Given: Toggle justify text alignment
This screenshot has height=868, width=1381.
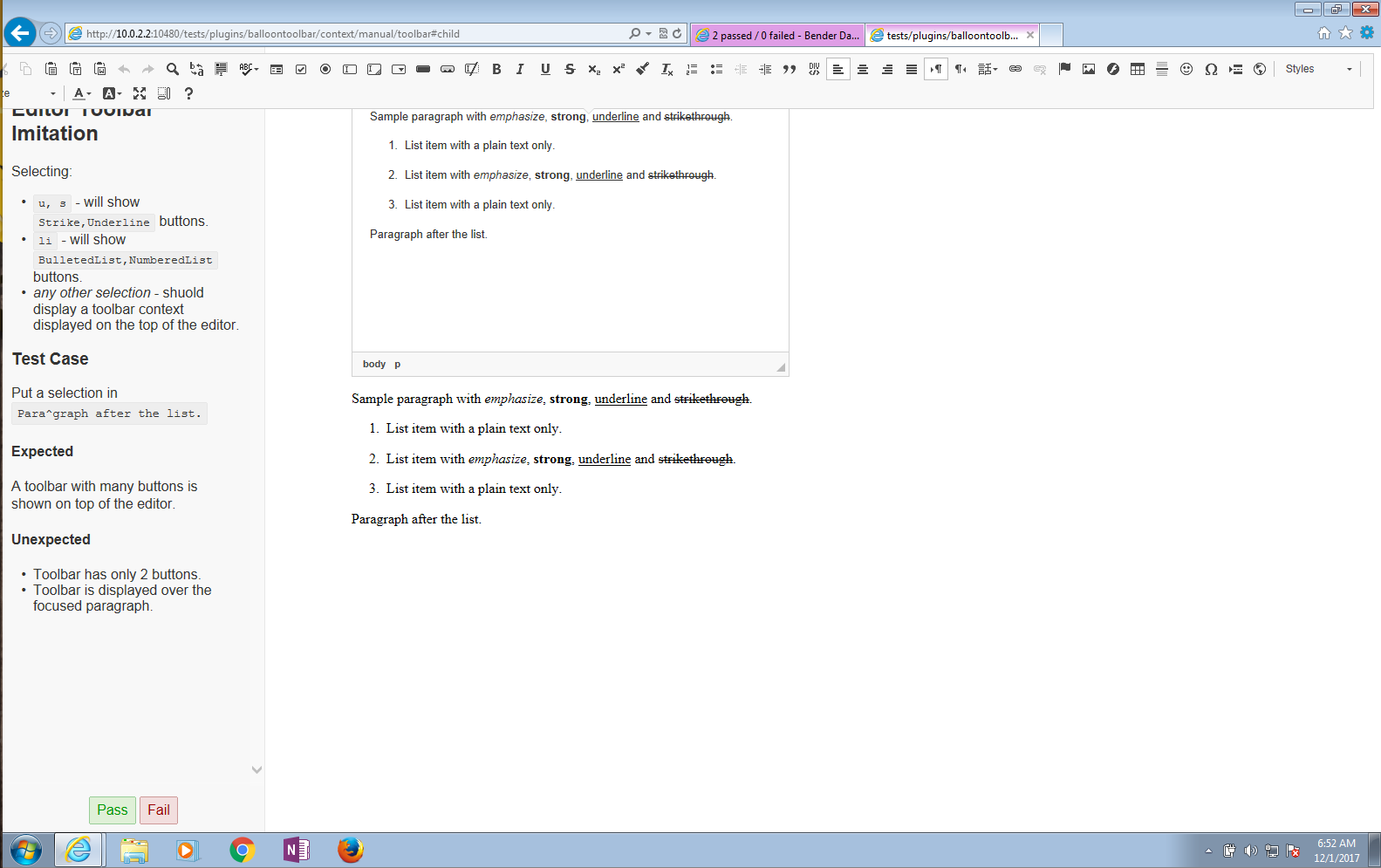Looking at the screenshot, I should (912, 69).
